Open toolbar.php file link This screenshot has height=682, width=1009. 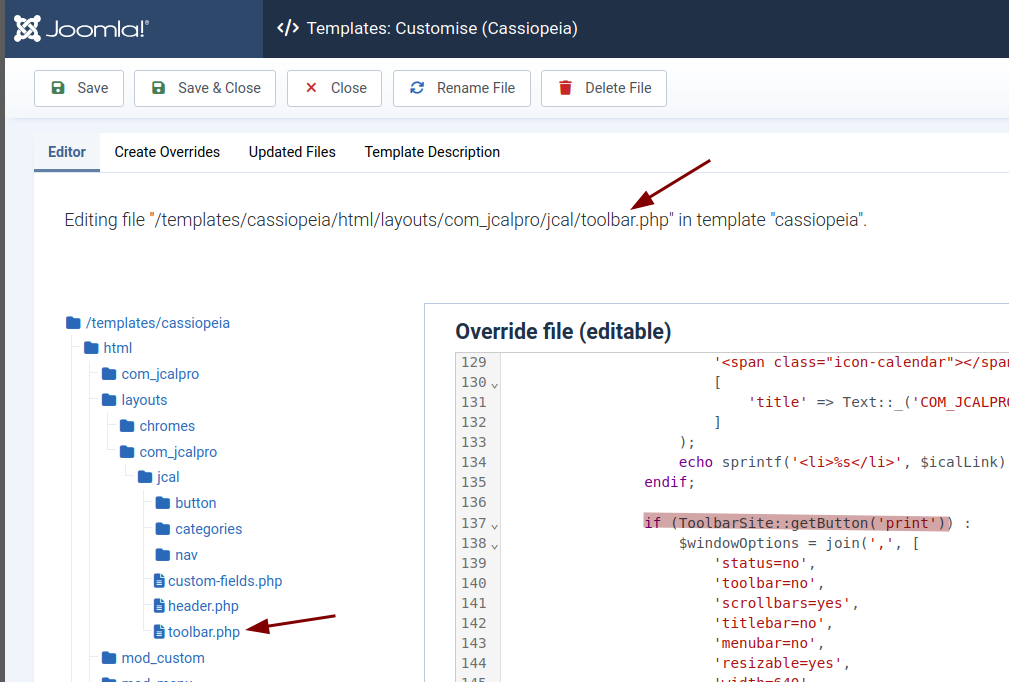[x=204, y=632]
